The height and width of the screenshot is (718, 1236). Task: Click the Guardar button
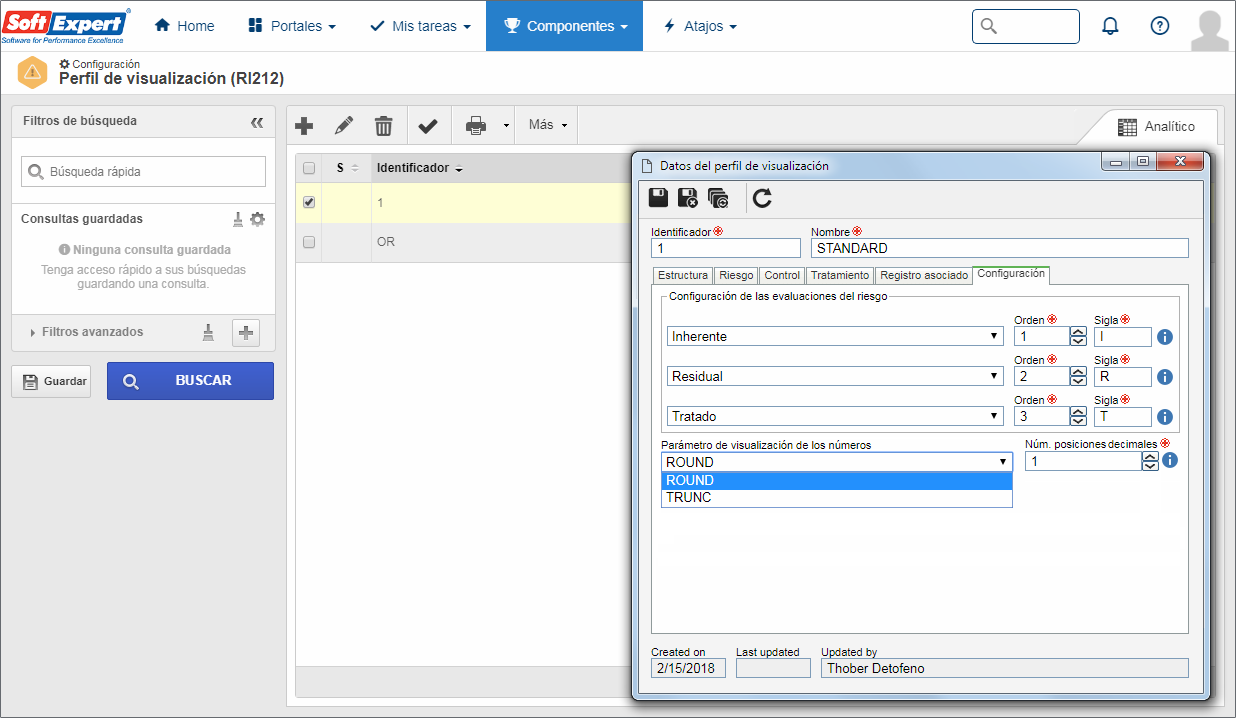[51, 381]
